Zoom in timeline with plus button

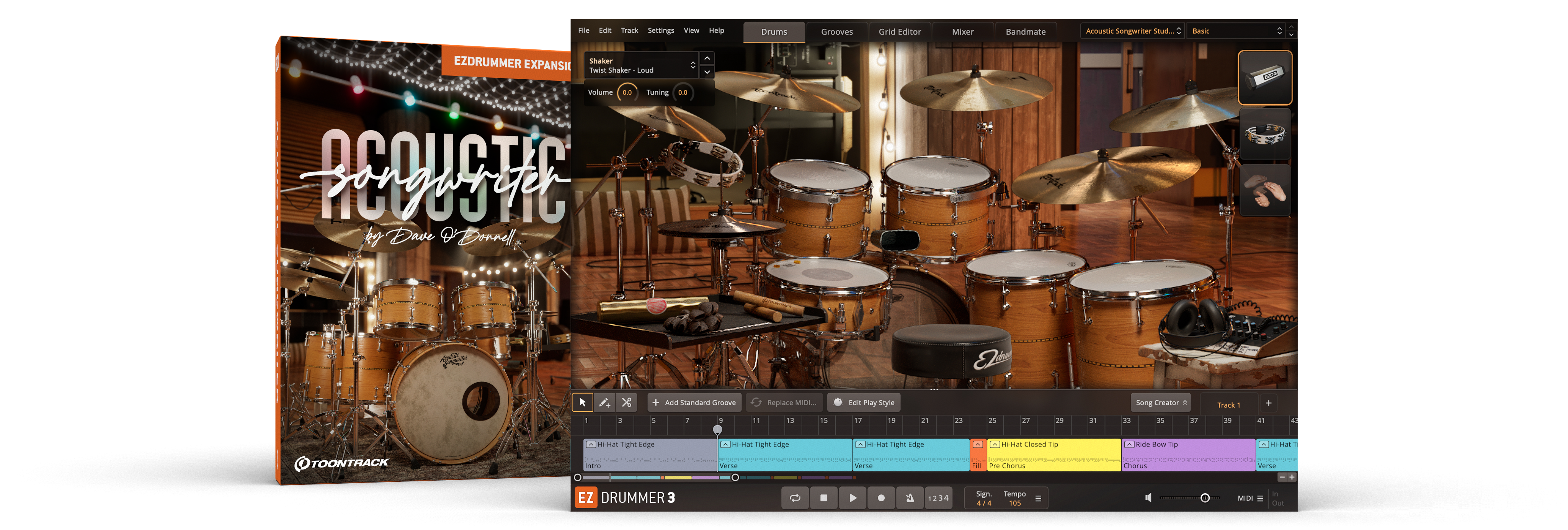(x=1292, y=477)
